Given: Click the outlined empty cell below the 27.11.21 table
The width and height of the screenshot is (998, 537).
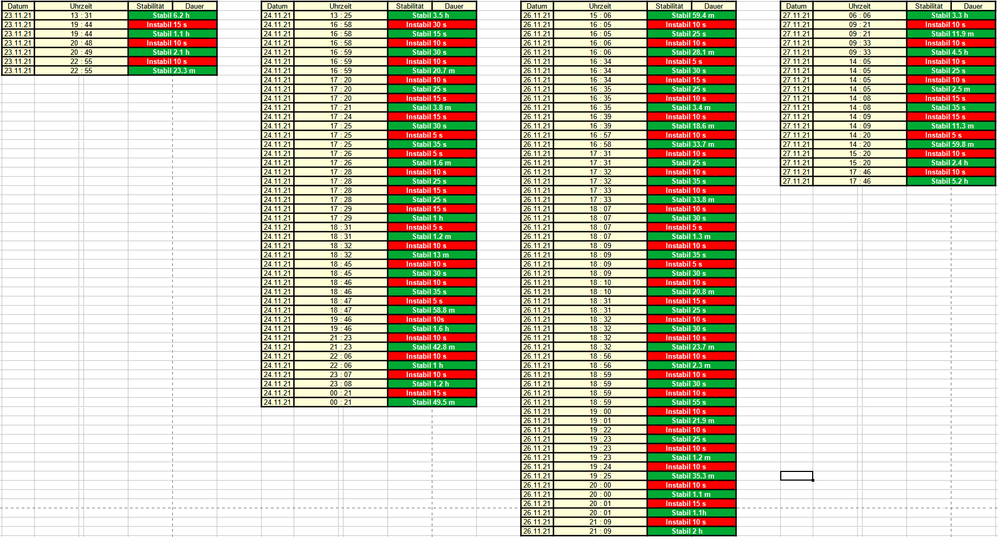Looking at the screenshot, I should coord(797,476).
